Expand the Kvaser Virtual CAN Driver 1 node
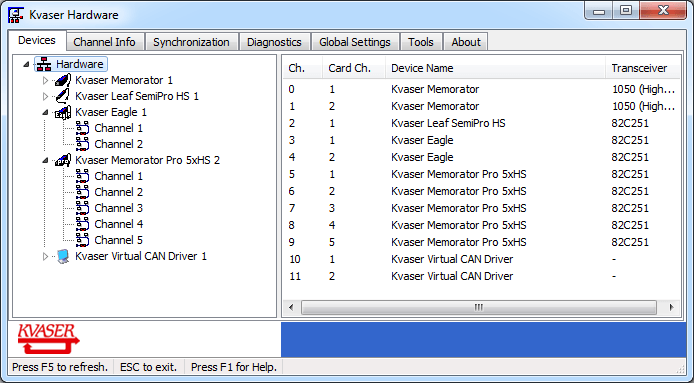 click(45, 256)
